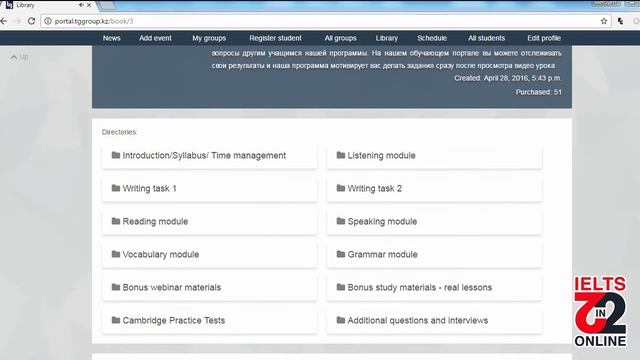Image resolution: width=640 pixels, height=360 pixels.
Task: Click the 'Purchased: 51' text
Action: 538,92
